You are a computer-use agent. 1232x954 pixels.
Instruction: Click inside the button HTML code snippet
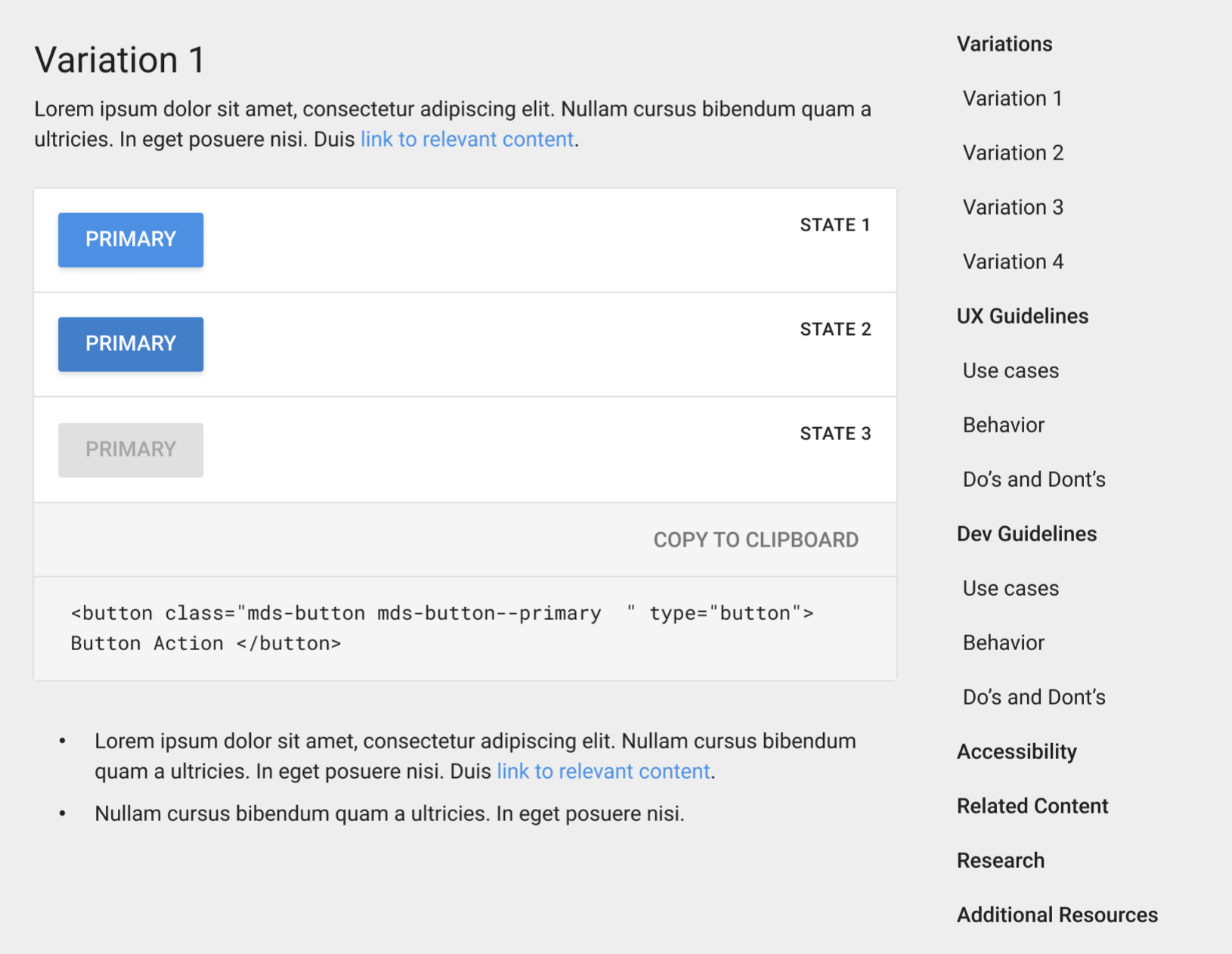coord(441,628)
